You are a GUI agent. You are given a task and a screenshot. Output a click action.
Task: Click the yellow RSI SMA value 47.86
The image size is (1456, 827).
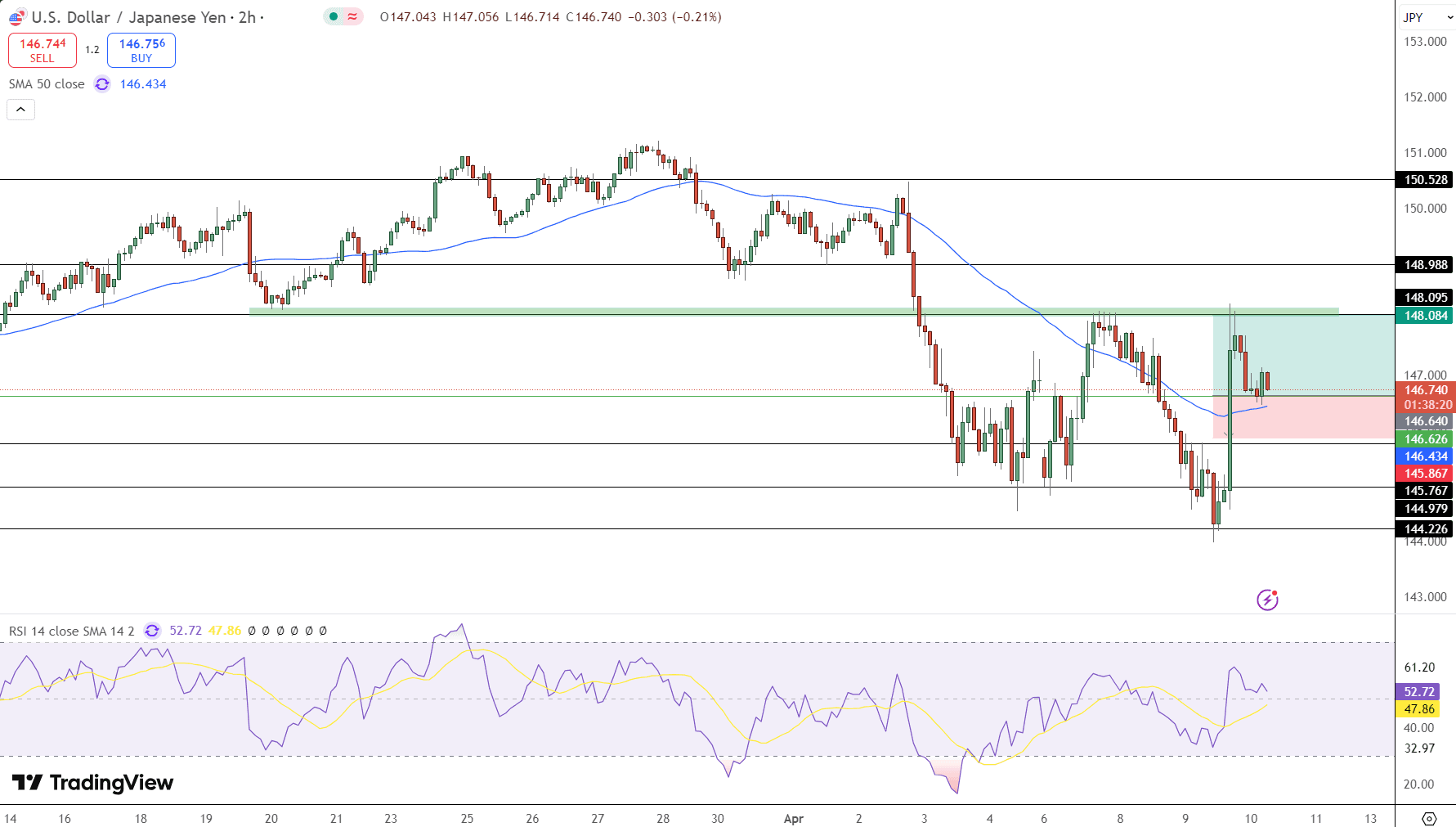[x=225, y=631]
